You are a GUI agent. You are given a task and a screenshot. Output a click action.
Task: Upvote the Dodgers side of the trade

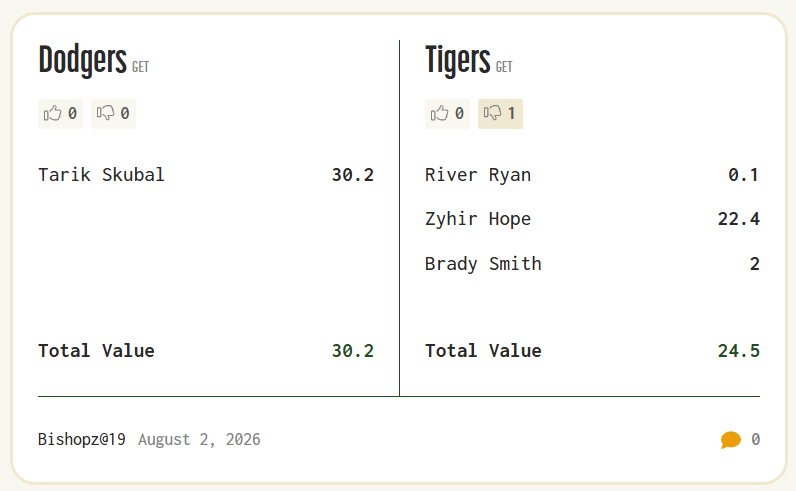pyautogui.click(x=60, y=113)
